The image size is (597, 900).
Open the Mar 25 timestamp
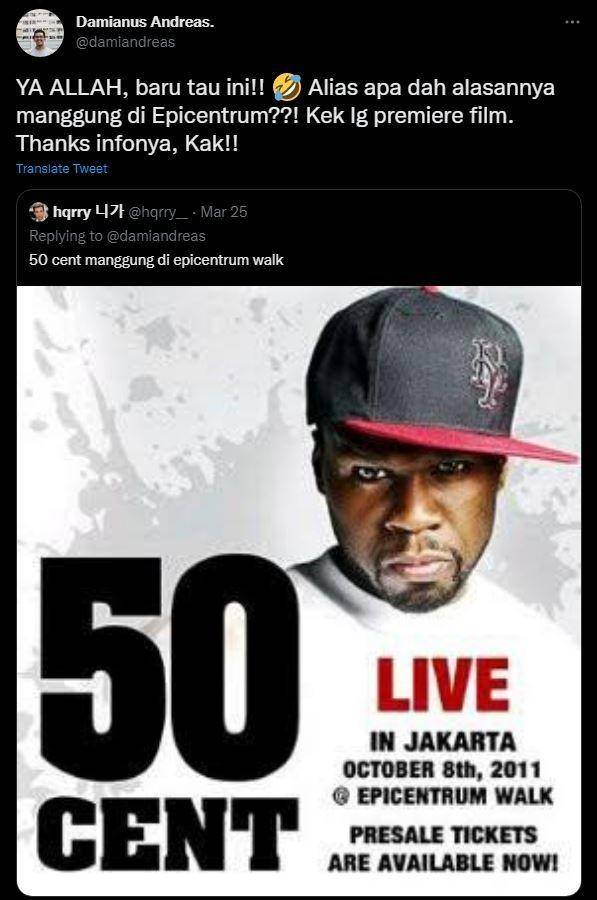[x=224, y=212]
